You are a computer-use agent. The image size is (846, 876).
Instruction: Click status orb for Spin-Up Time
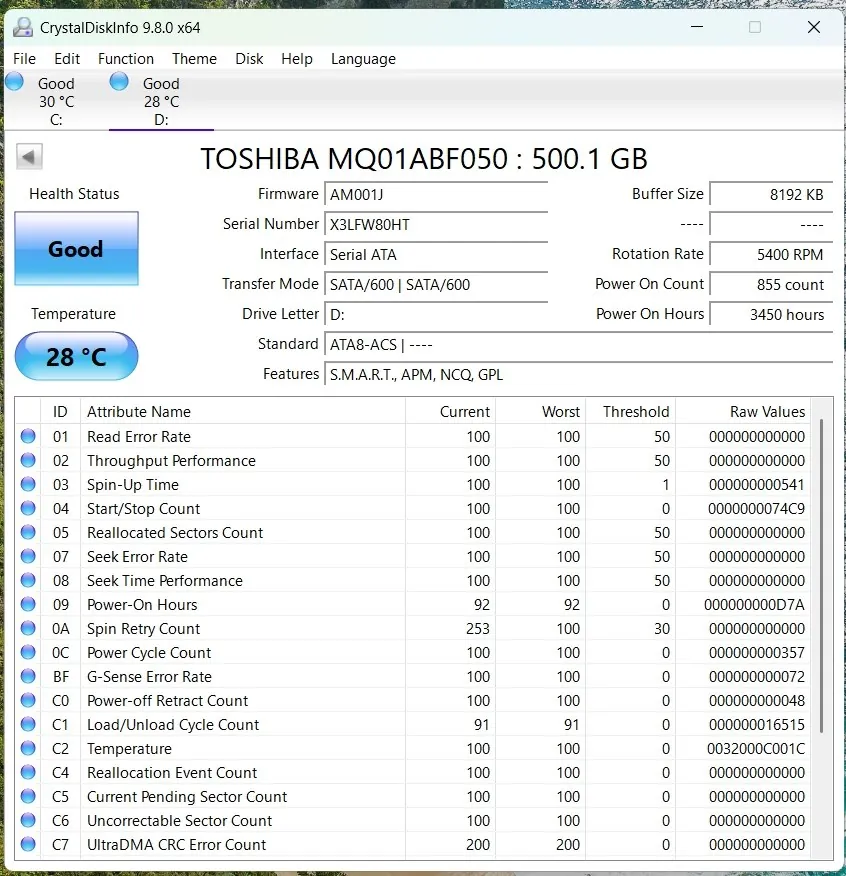point(28,484)
